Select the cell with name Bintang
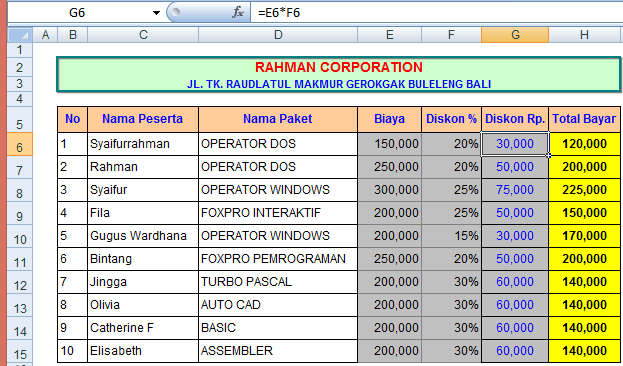 (x=143, y=259)
